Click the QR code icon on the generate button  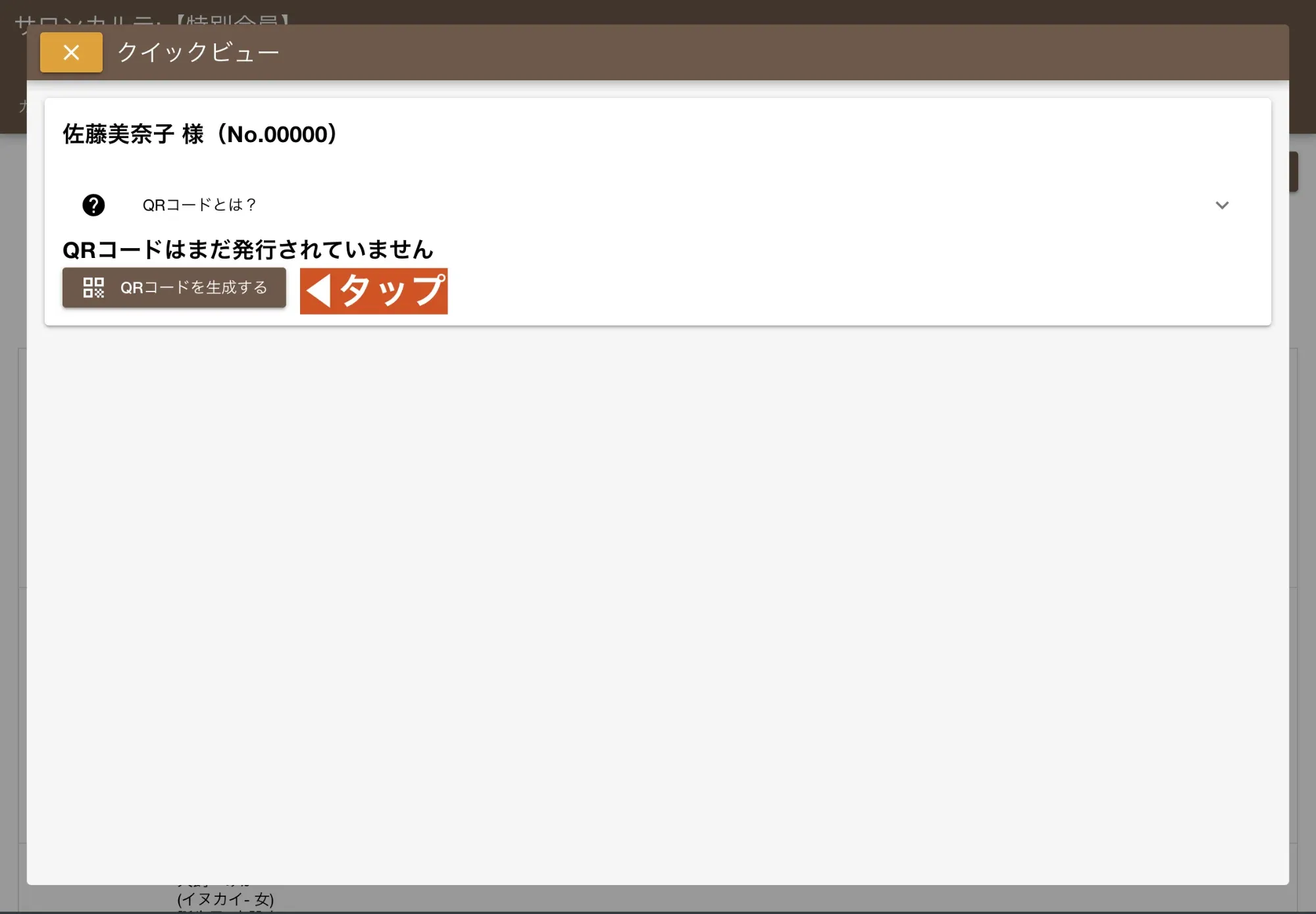pos(93,288)
